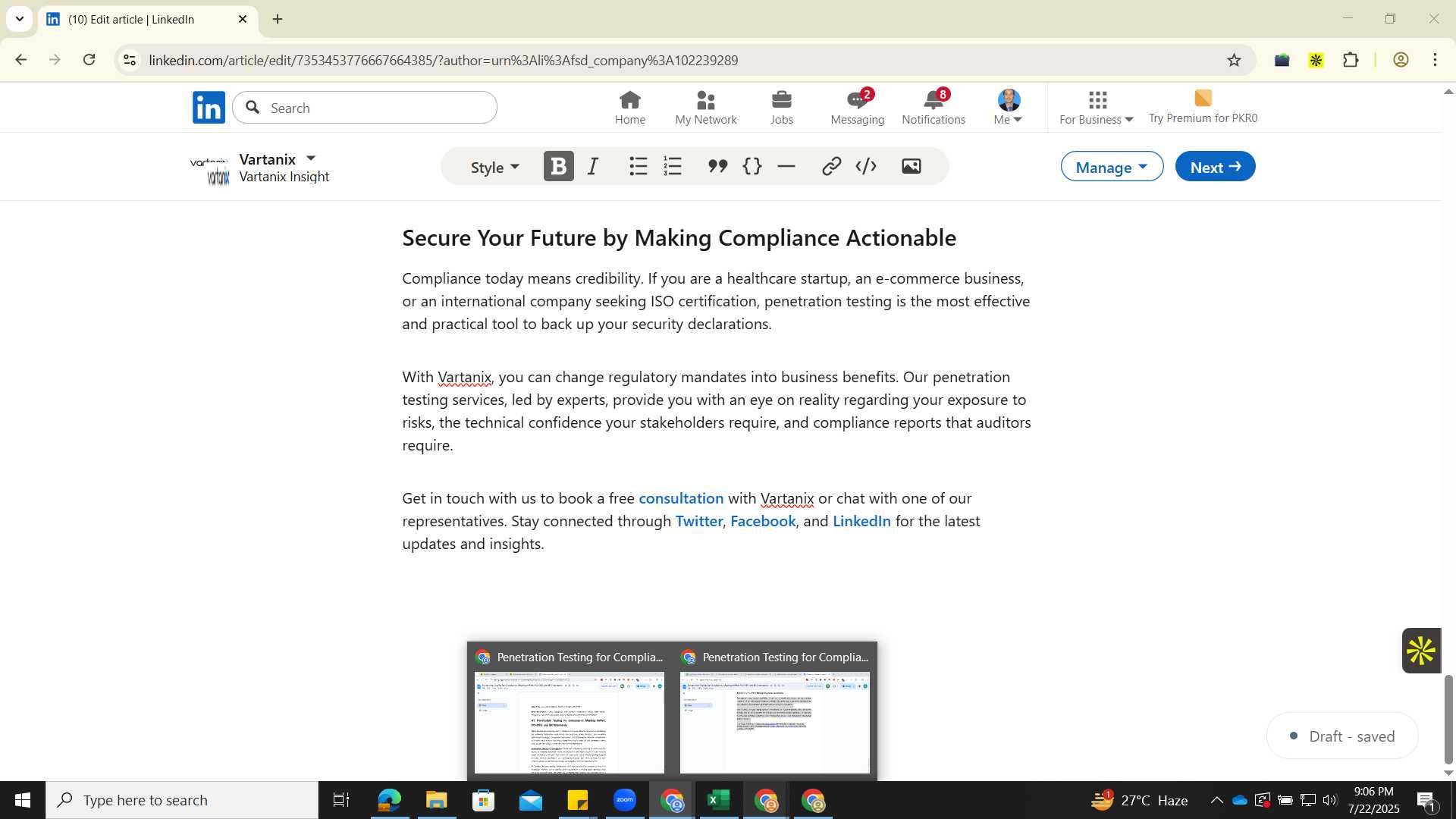Click the yellow starburst extension icon
This screenshot has height=819, width=1456.
(x=1316, y=60)
